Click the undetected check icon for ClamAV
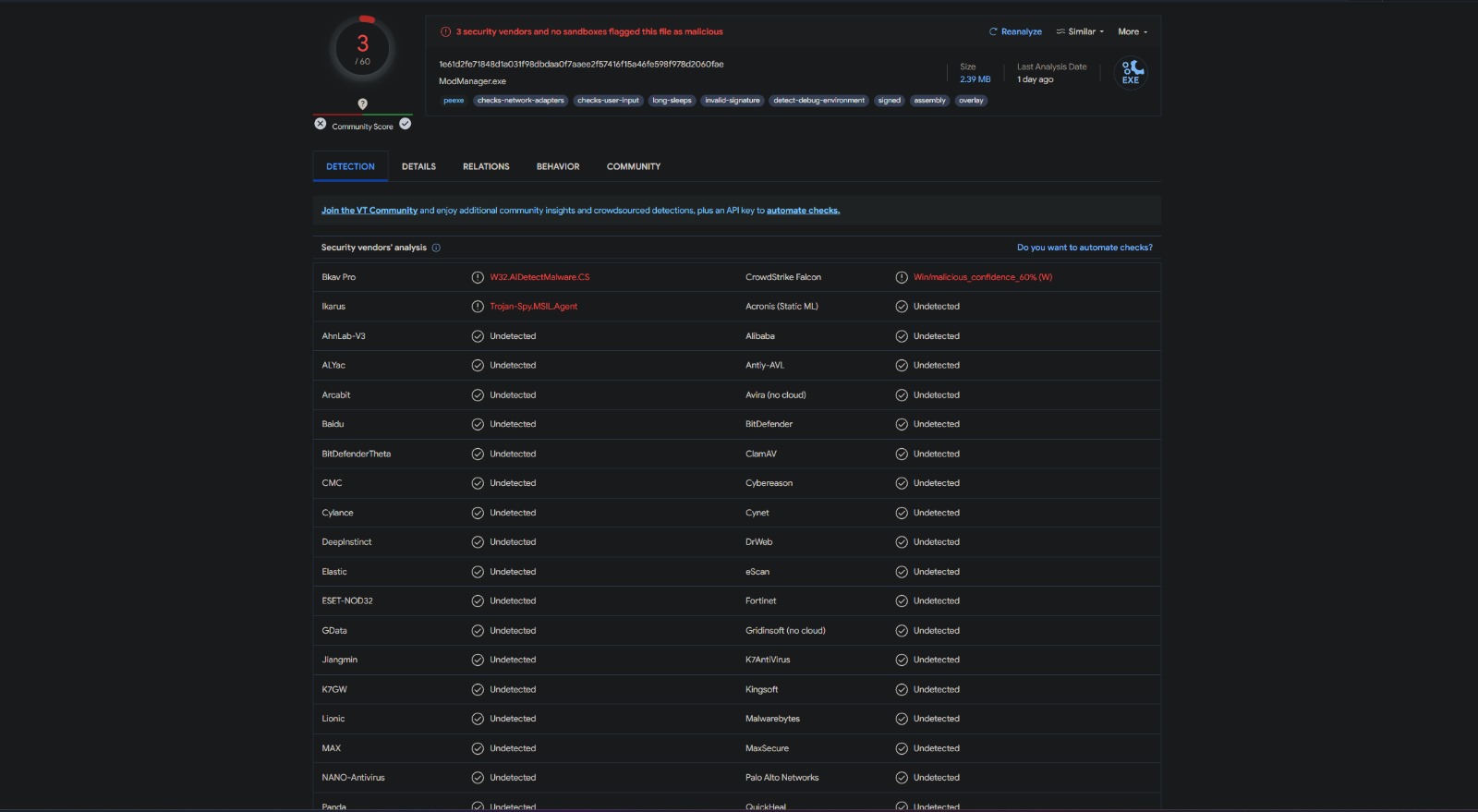 tap(902, 454)
